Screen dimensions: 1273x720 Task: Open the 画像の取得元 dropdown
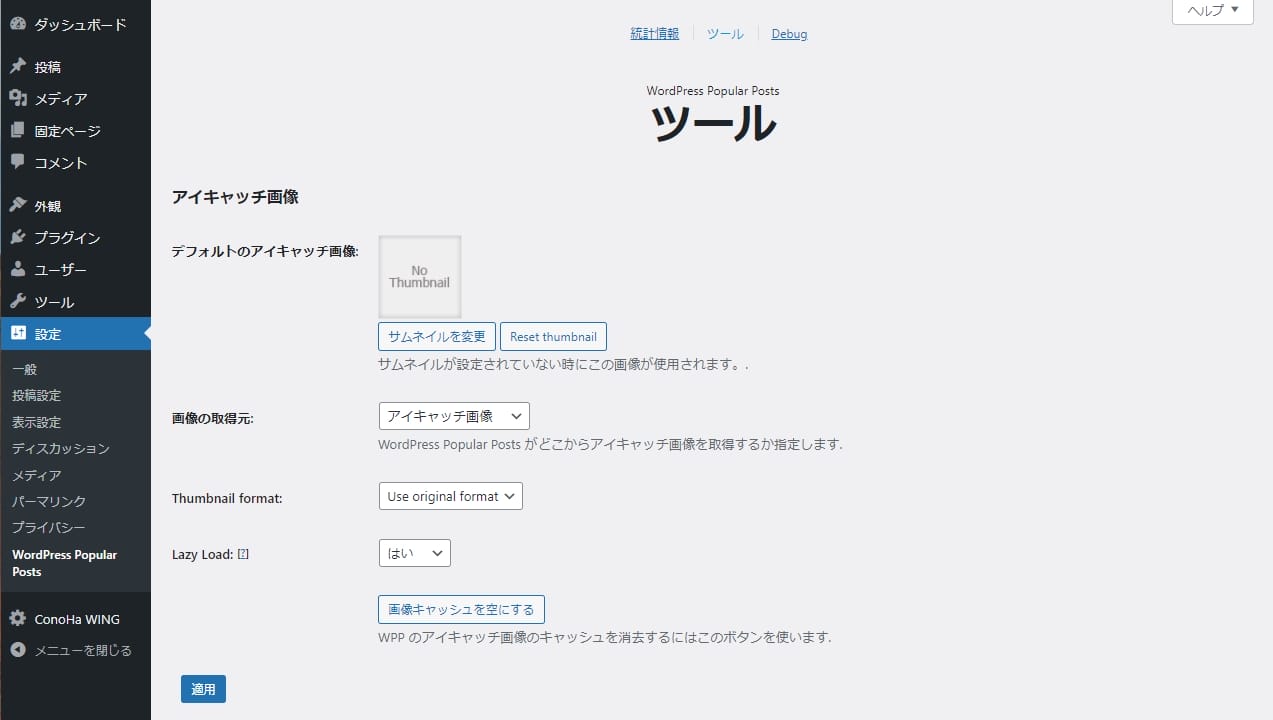pyautogui.click(x=454, y=416)
